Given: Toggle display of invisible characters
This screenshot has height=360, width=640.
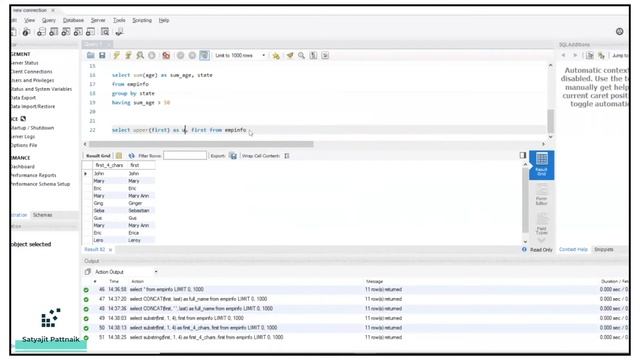Looking at the screenshot, I should click(313, 56).
